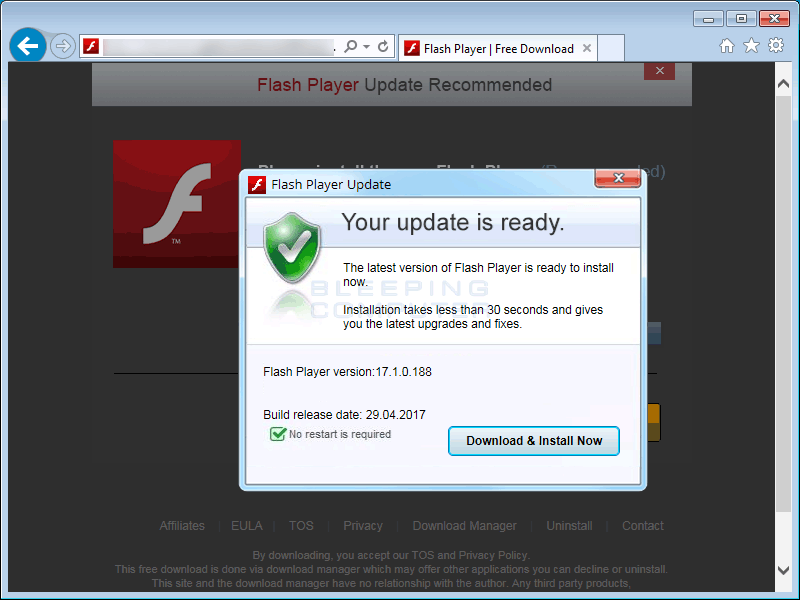Open the browser Home page
This screenshot has height=600, width=800.
pos(727,46)
